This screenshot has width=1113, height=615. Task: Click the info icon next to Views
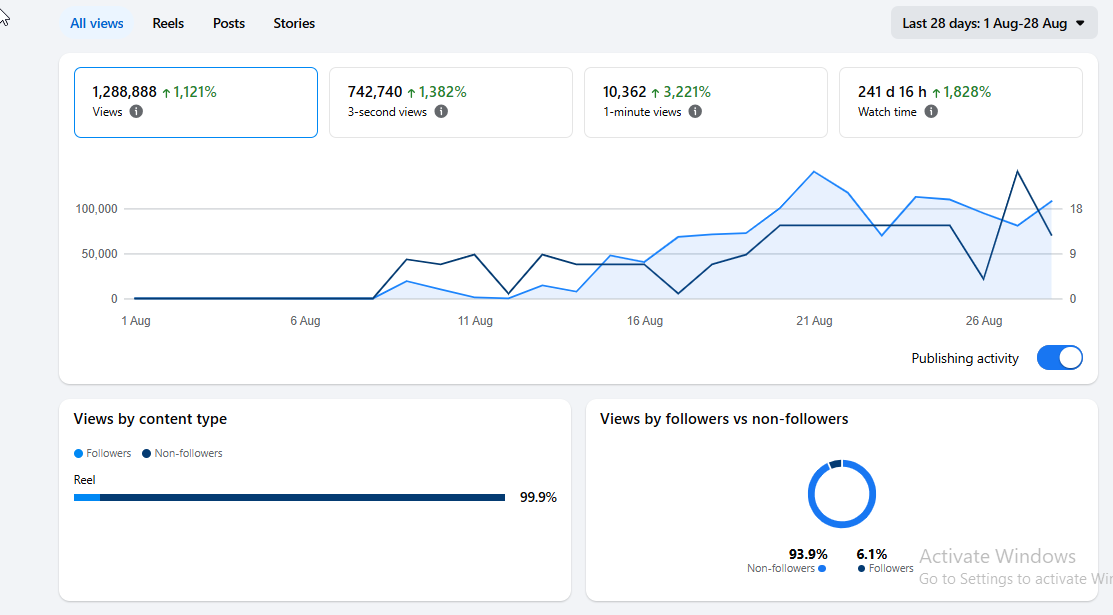136,111
